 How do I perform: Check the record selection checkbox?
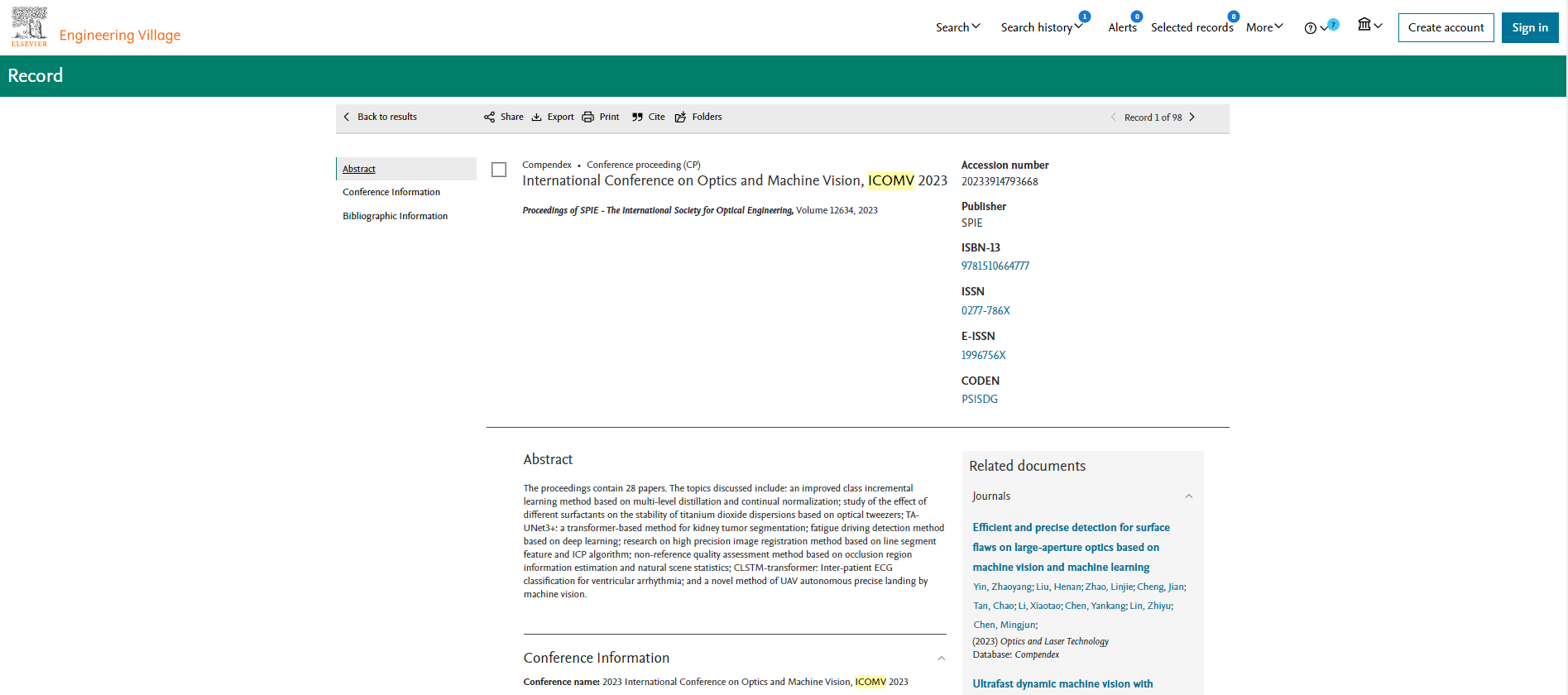pyautogui.click(x=499, y=170)
